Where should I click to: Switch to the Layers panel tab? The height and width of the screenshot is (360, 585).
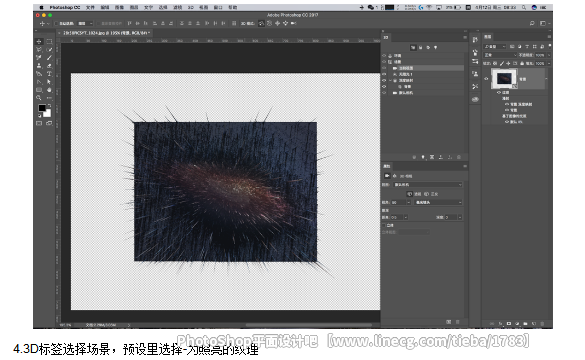coord(488,37)
